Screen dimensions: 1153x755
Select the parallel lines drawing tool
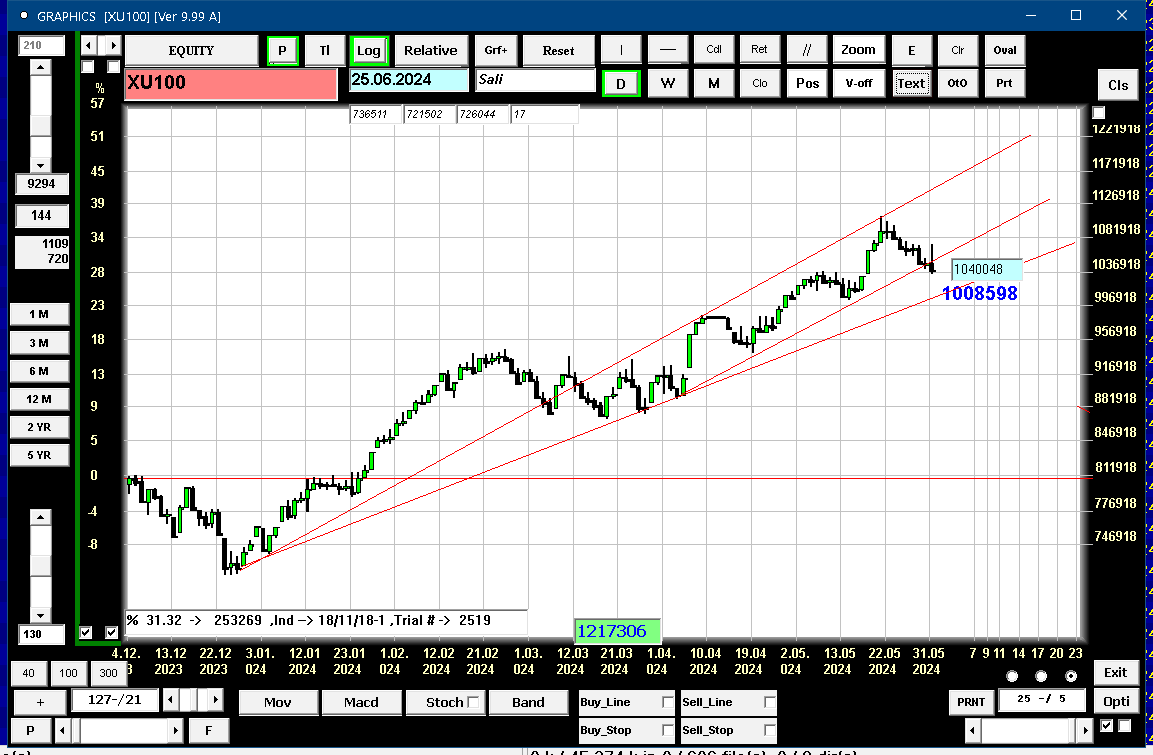point(807,50)
